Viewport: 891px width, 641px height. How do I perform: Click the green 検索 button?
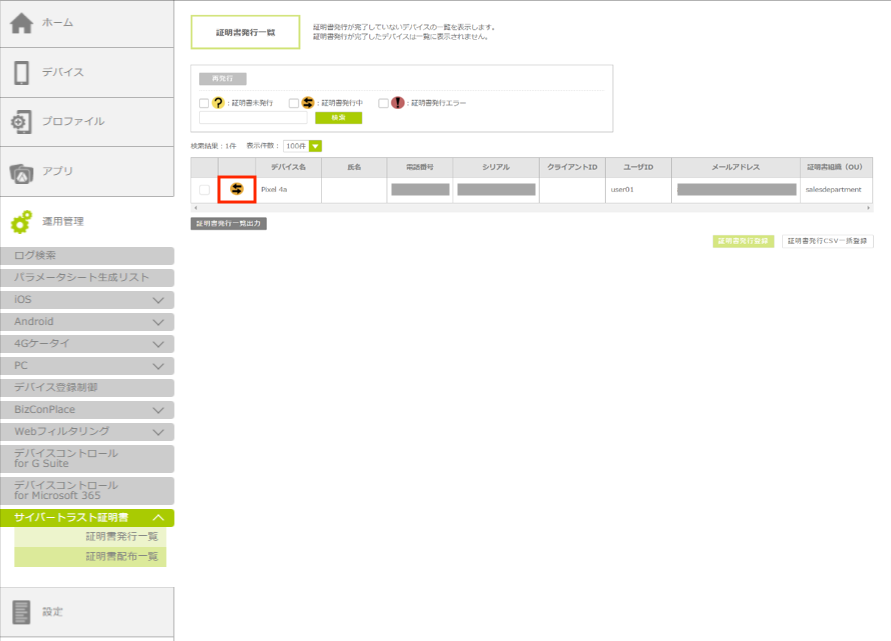338,118
